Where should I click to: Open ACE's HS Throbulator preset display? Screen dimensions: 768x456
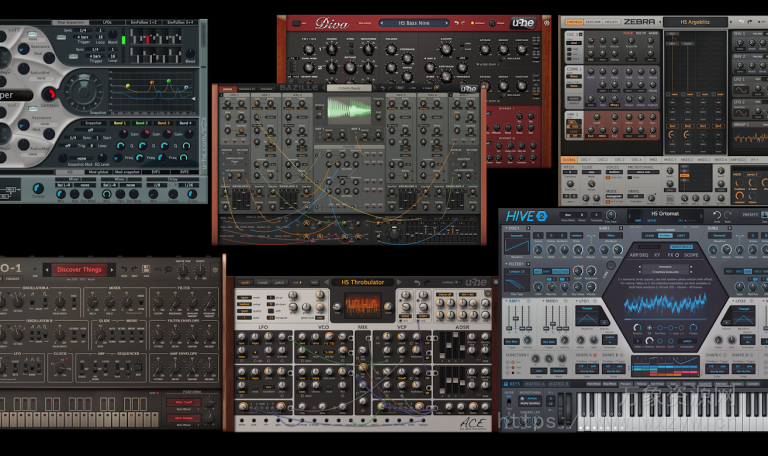[x=362, y=282]
